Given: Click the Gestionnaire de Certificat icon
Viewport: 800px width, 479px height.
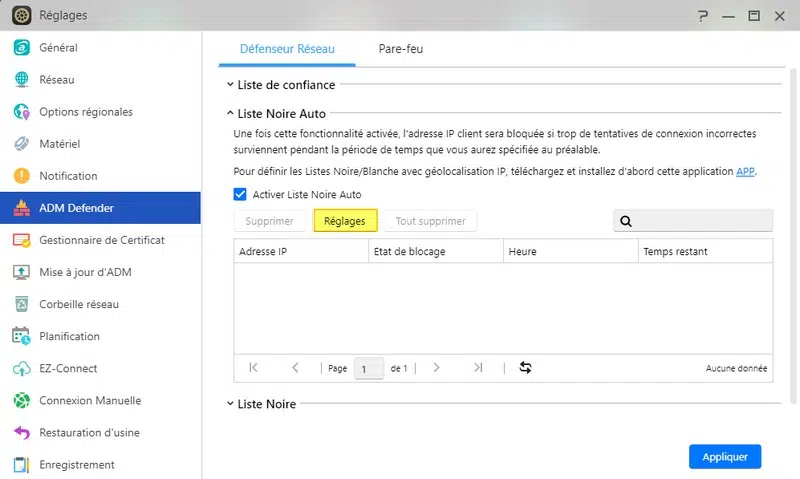Looking at the screenshot, I should pyautogui.click(x=21, y=240).
